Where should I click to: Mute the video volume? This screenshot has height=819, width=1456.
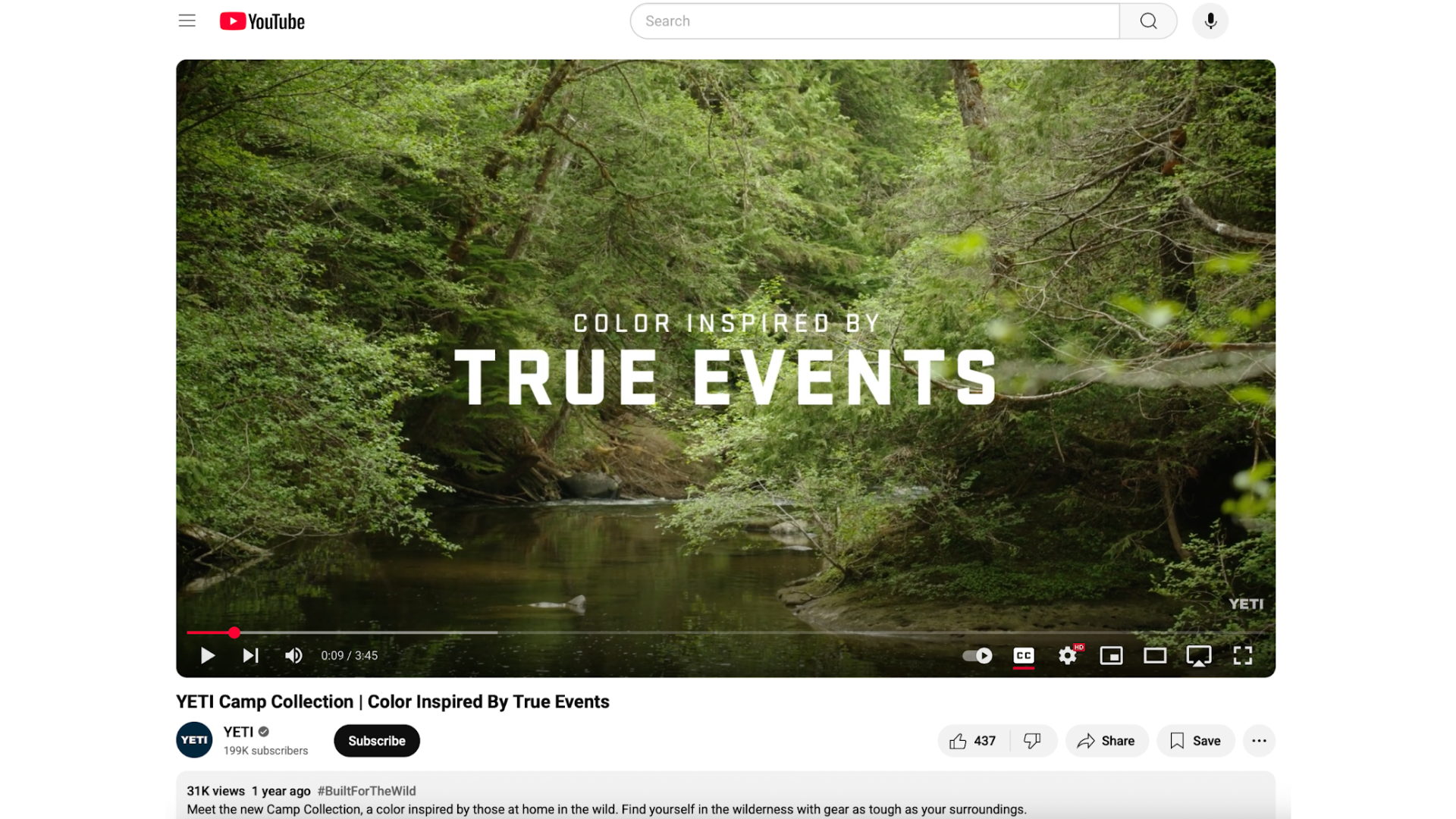293,656
